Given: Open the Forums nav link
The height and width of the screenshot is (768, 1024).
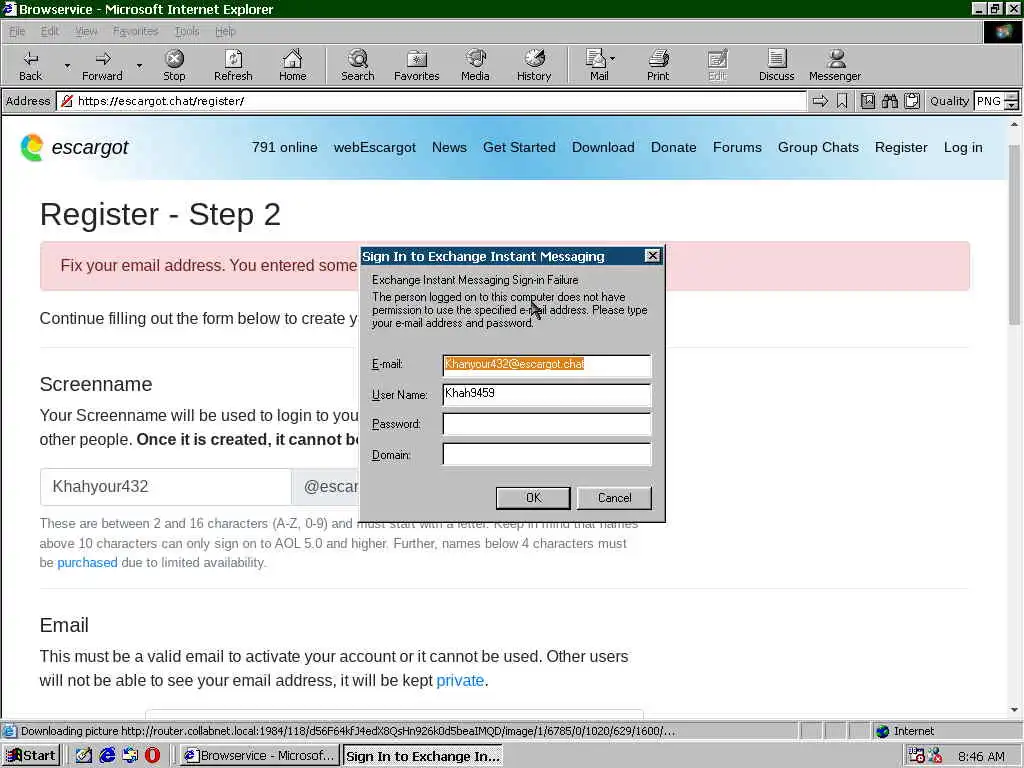Looking at the screenshot, I should click(x=737, y=148).
